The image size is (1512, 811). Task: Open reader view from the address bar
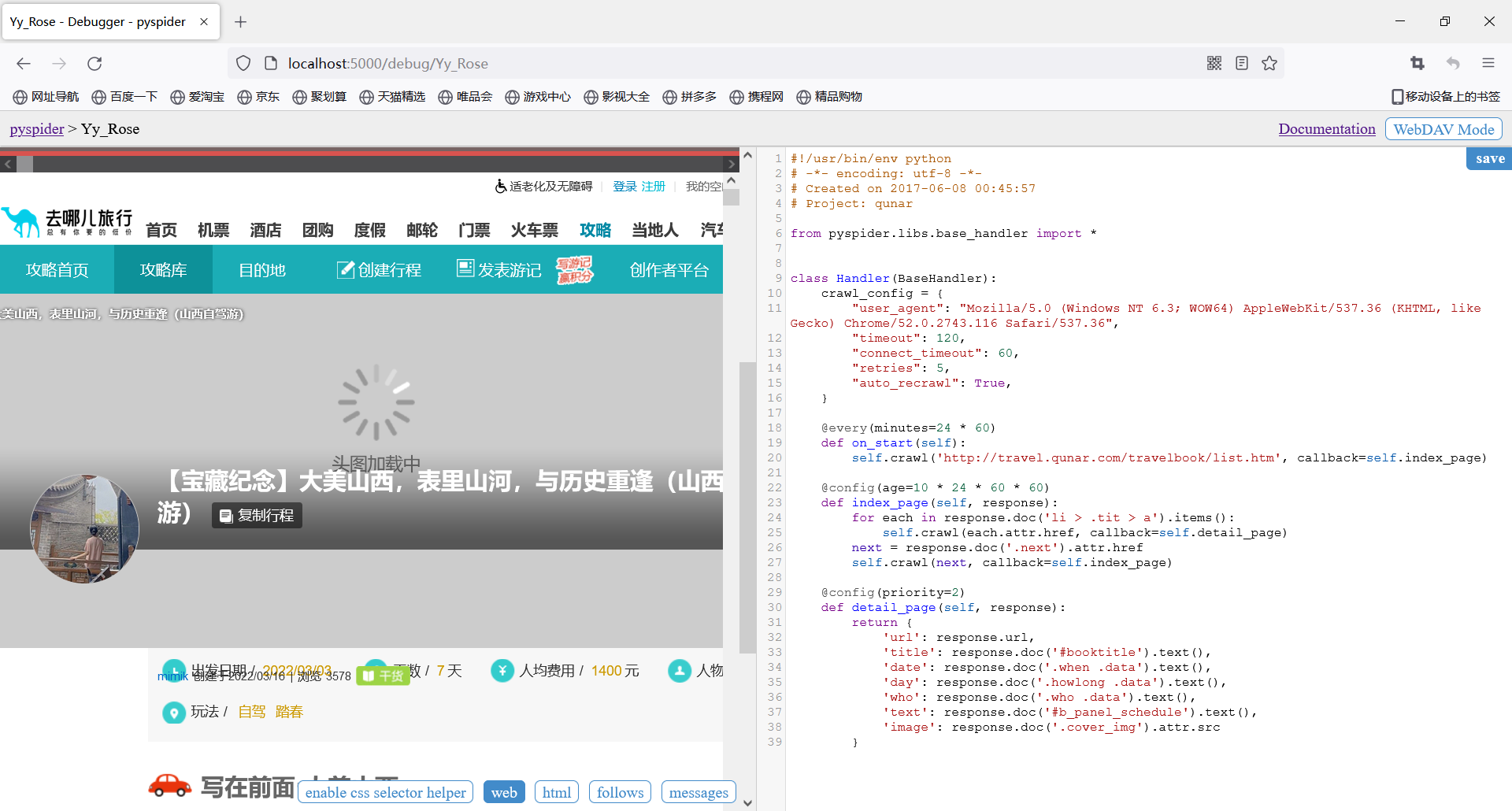(1242, 63)
